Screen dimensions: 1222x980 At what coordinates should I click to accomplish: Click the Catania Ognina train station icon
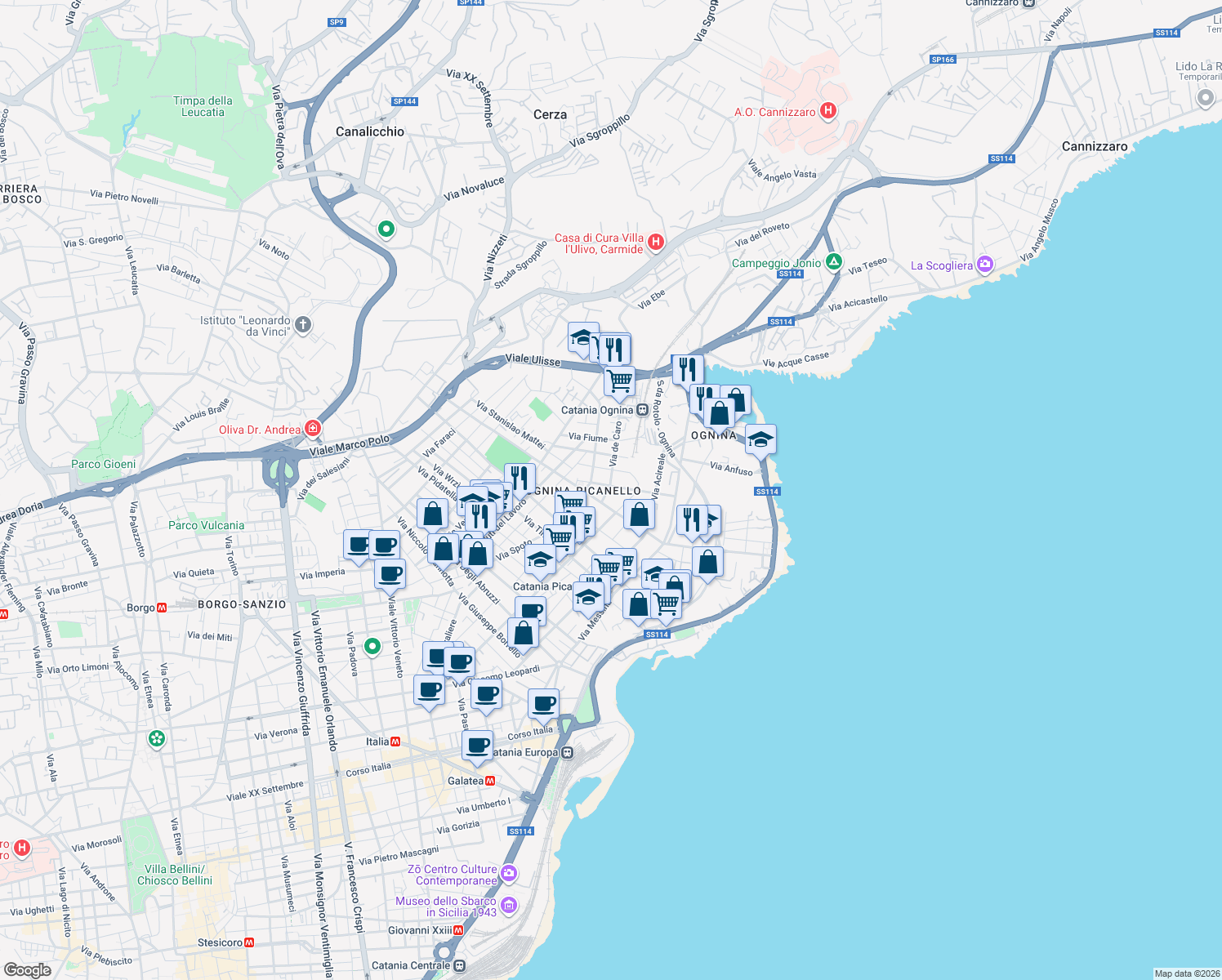pyautogui.click(x=642, y=408)
